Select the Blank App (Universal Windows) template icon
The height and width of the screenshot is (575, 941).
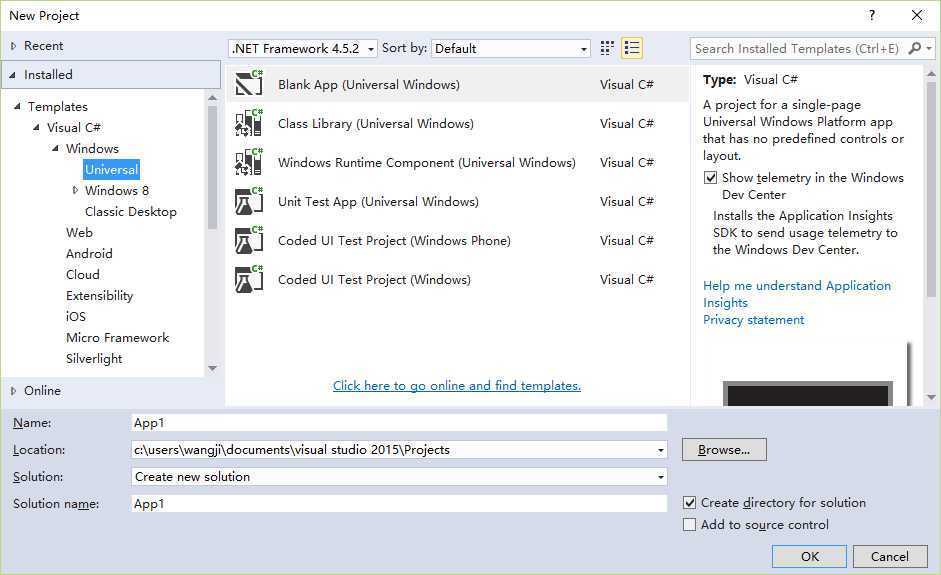pos(248,83)
